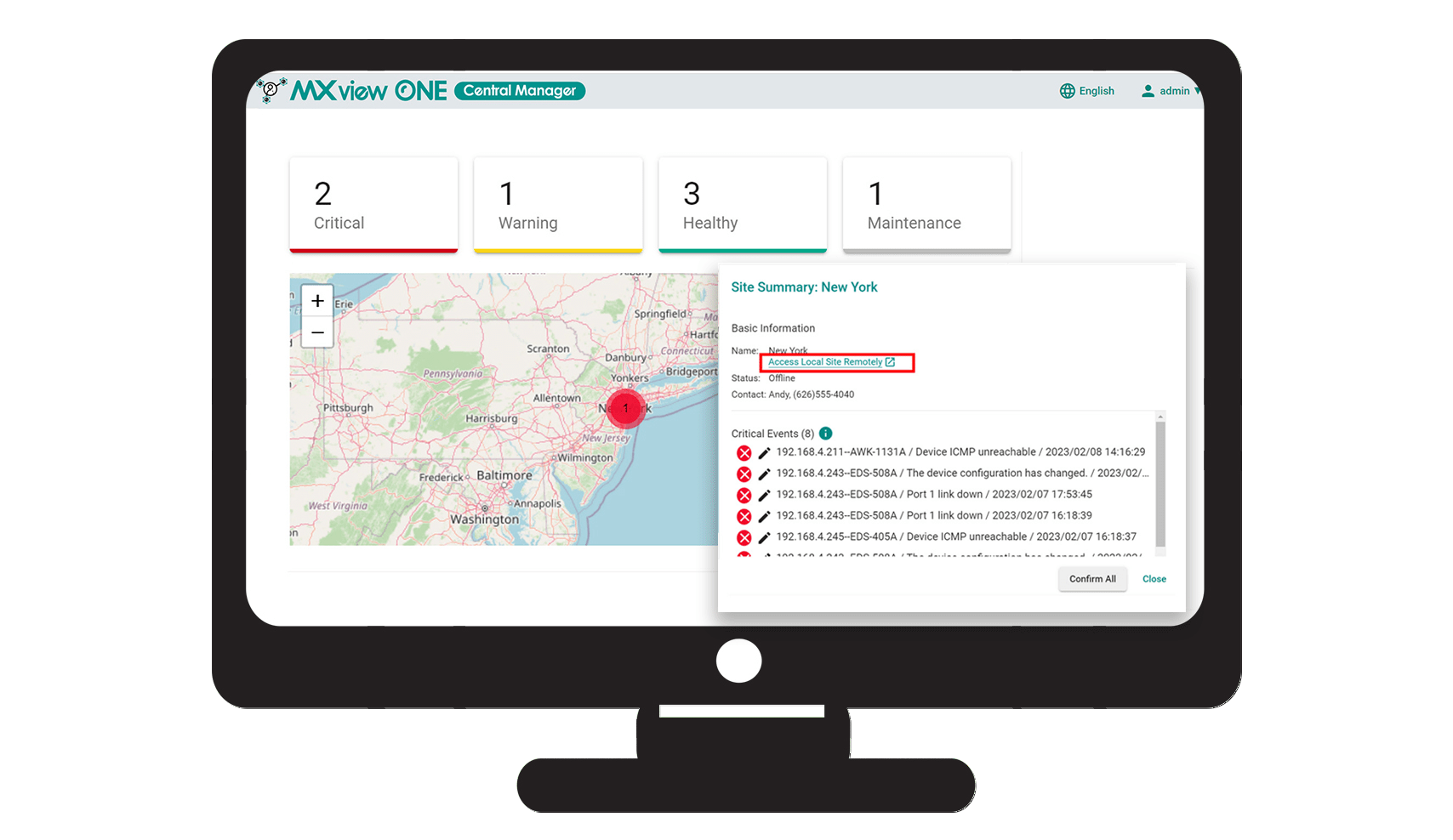Click Pittsburgh on the map
The image size is (1453, 840).
click(x=348, y=408)
